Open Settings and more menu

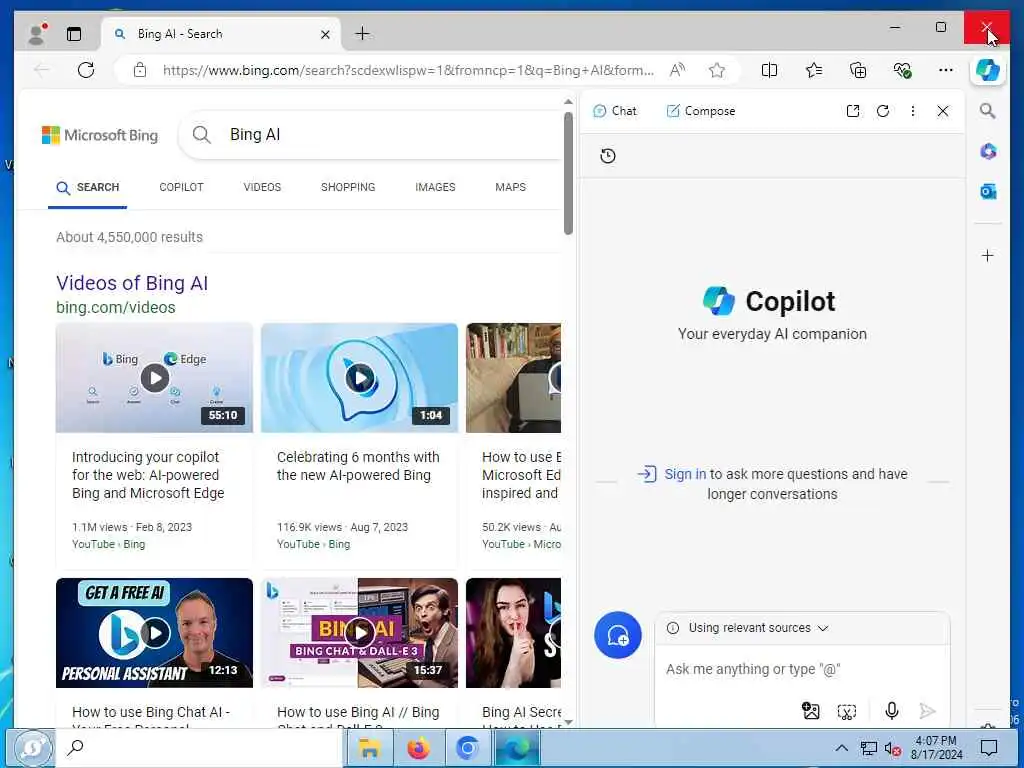(946, 70)
